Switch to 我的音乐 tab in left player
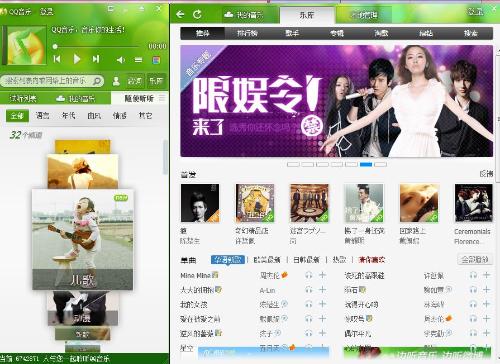This screenshot has width=500, height=364. 75,98
